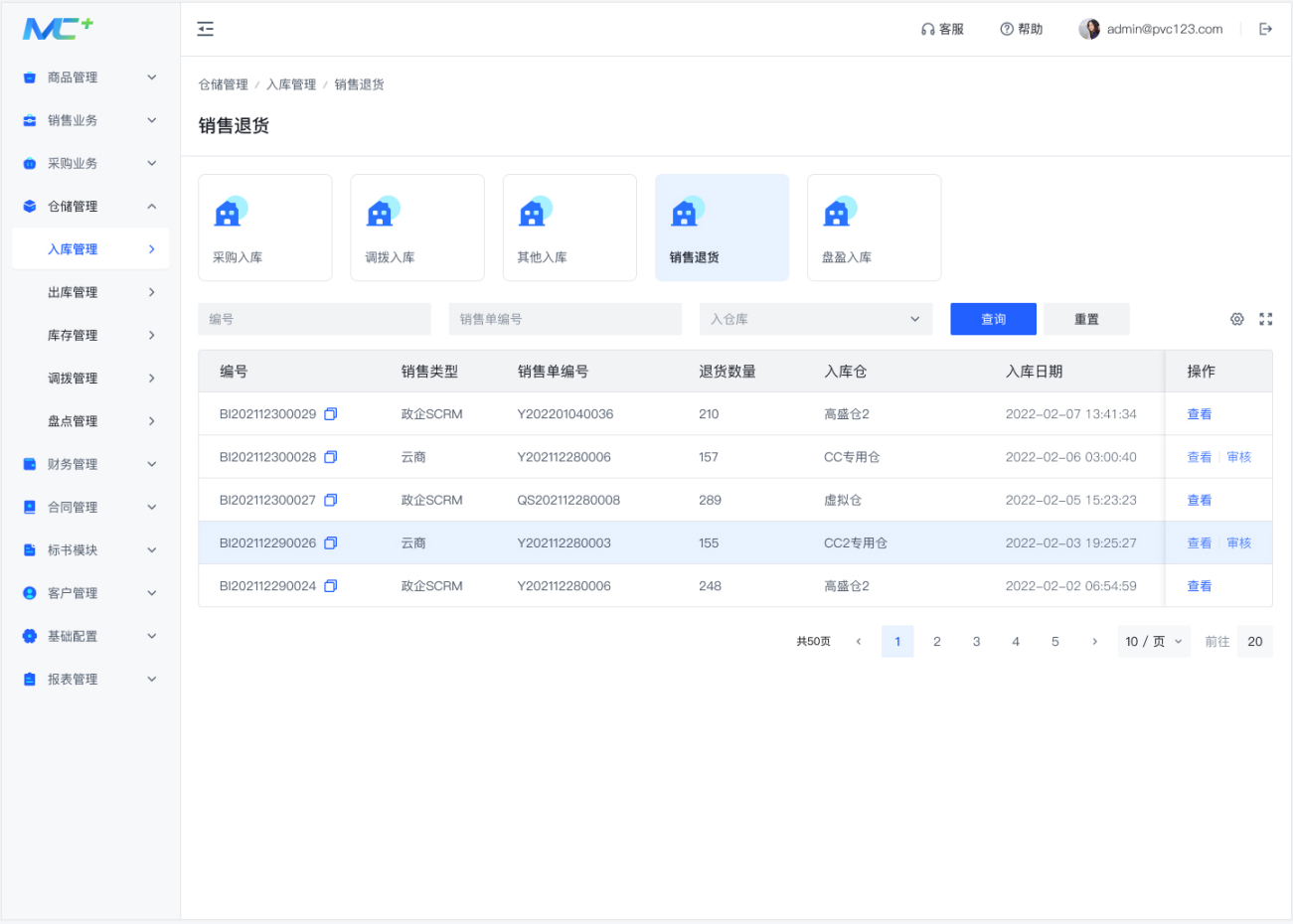Screen dimensions: 1293x924
Task: Expand the 商品管理 menu chevron
Action: coord(152,77)
